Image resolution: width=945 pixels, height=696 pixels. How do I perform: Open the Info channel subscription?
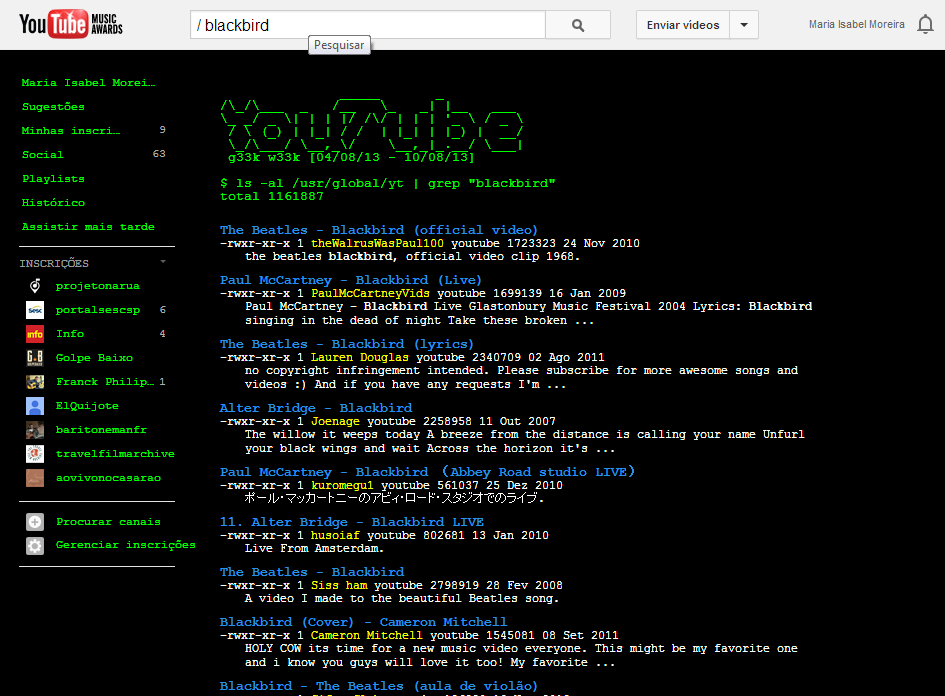pyautogui.click(x=70, y=334)
